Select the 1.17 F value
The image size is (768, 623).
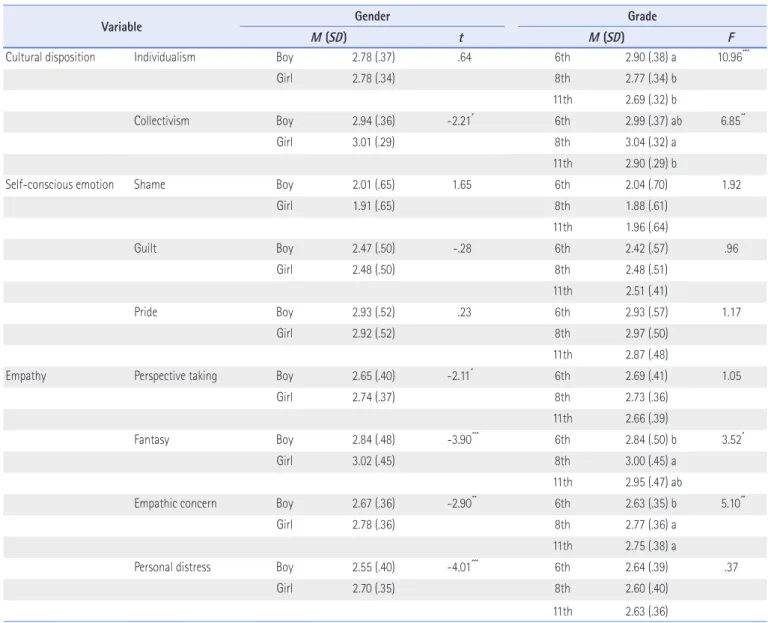731,312
